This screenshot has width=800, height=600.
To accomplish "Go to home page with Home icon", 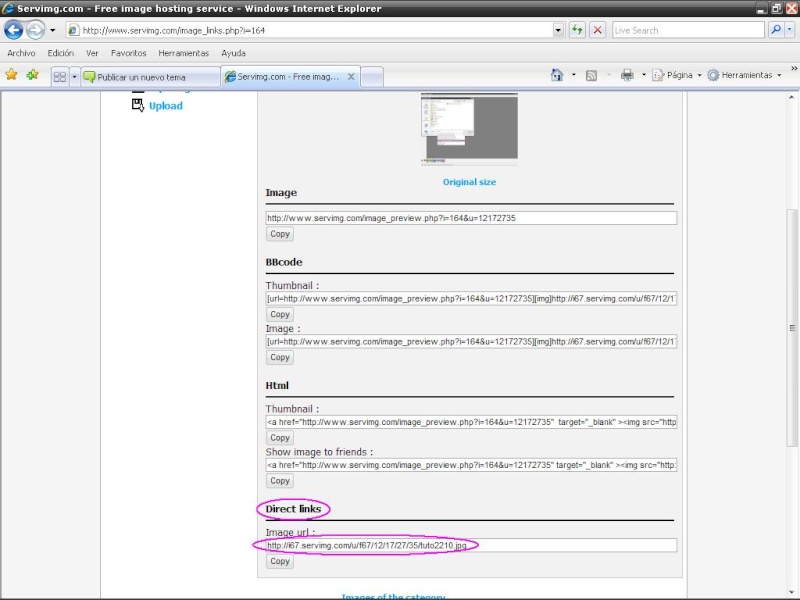I will (x=557, y=75).
